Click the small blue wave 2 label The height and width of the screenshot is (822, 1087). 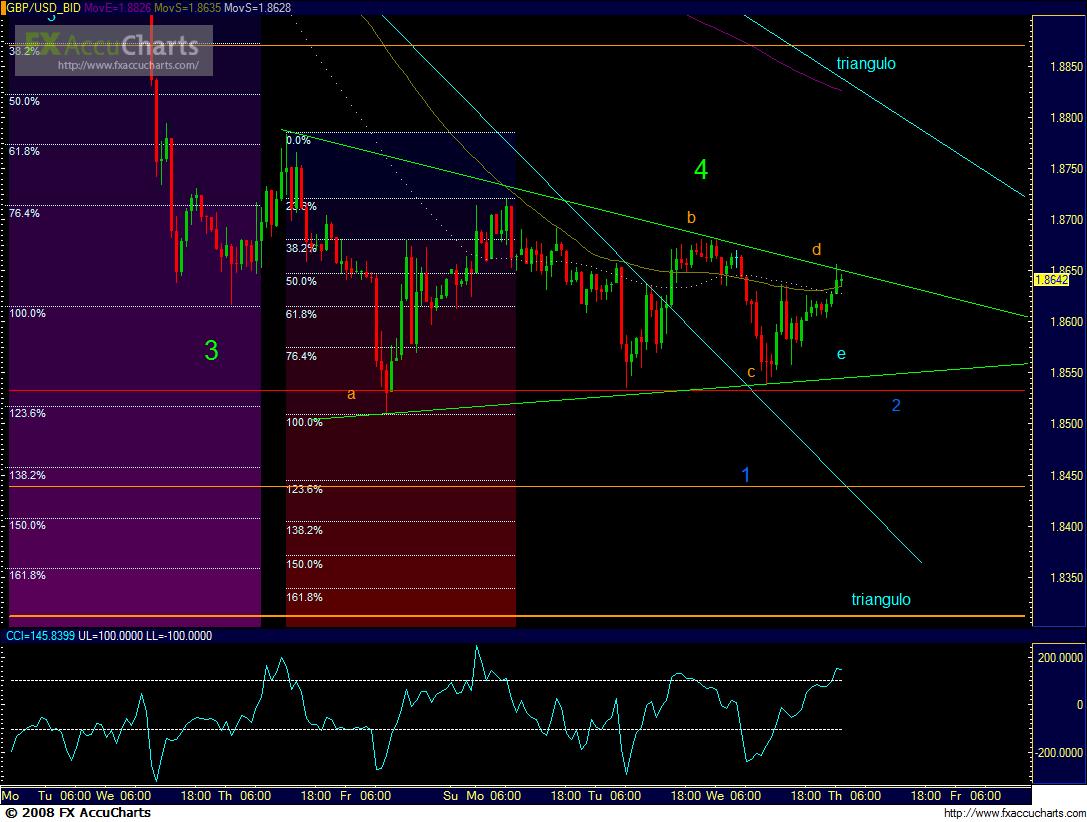896,405
